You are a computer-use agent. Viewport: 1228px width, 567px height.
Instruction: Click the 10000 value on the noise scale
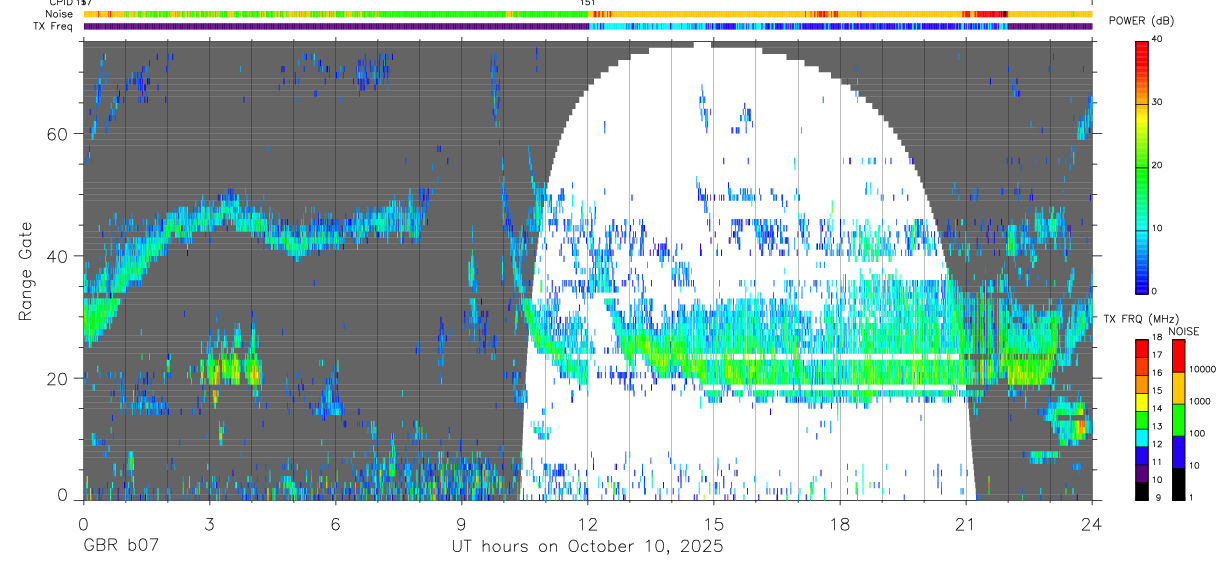(1202, 369)
